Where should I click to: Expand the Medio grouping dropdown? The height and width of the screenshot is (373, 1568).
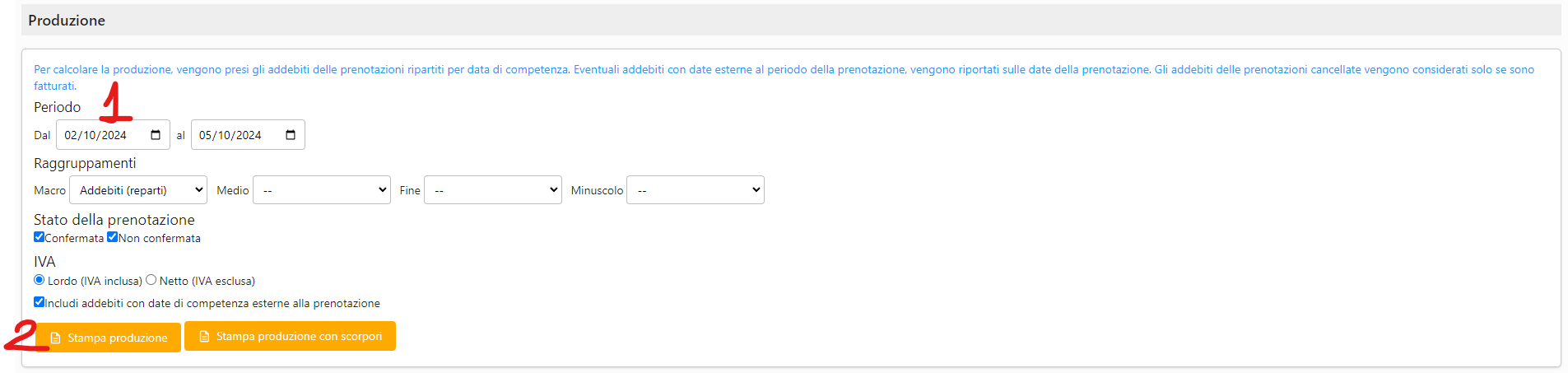(x=322, y=190)
